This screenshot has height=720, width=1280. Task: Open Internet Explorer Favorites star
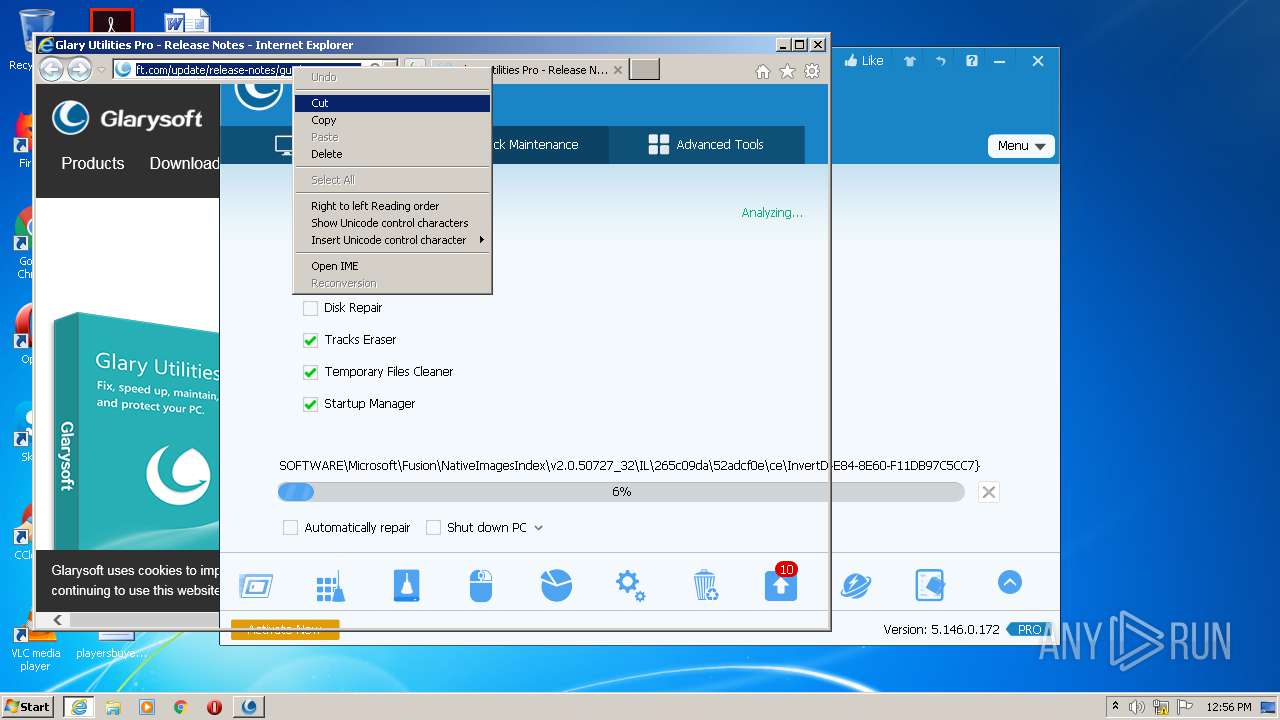click(787, 71)
